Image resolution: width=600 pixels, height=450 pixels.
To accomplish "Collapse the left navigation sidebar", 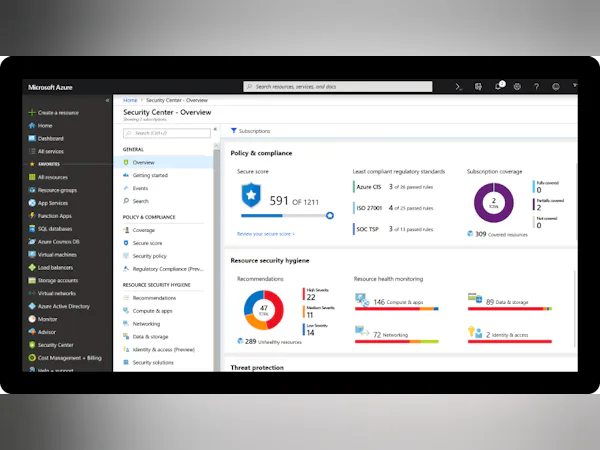I will tap(107, 100).
